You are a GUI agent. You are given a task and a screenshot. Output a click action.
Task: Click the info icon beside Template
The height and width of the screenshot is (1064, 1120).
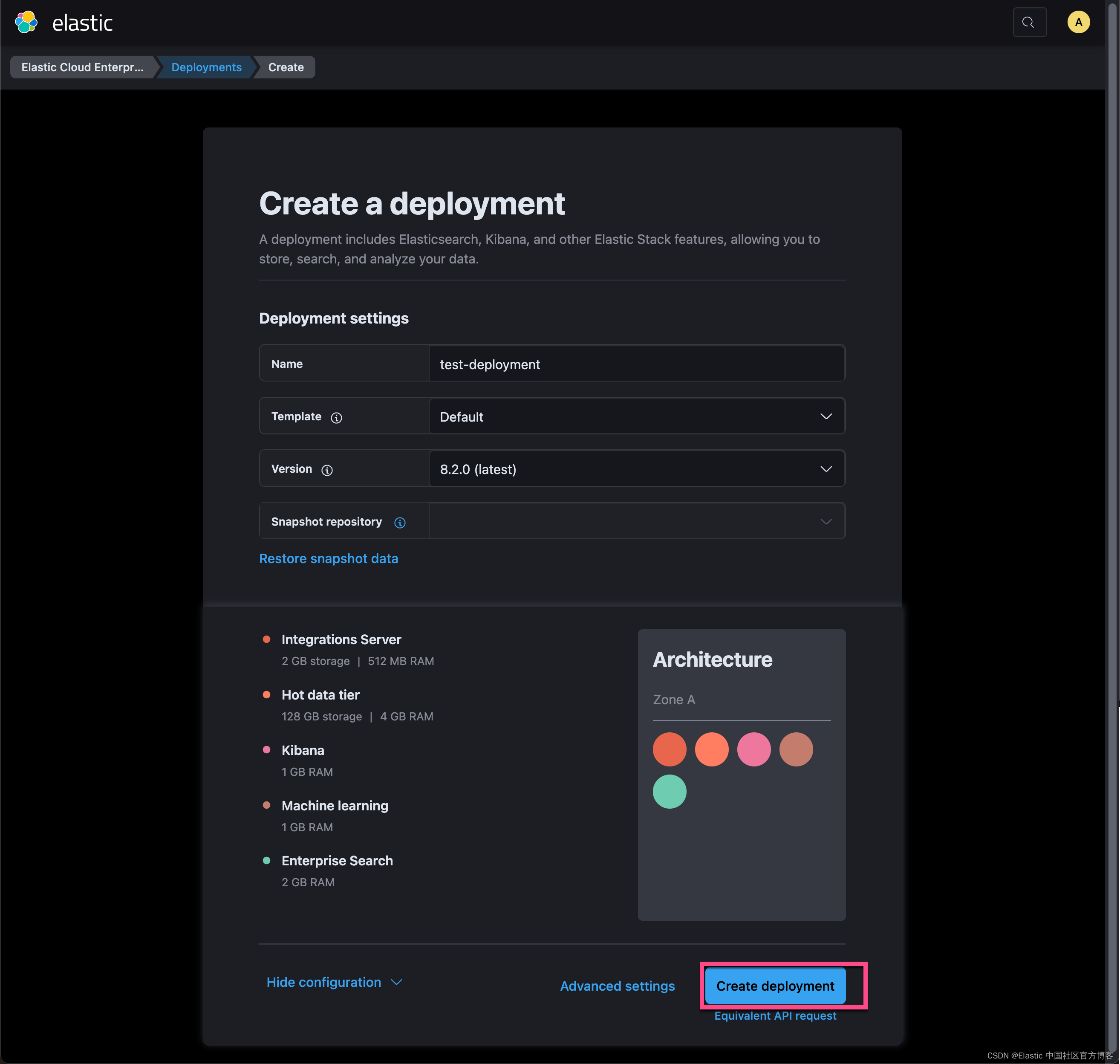coord(337,417)
